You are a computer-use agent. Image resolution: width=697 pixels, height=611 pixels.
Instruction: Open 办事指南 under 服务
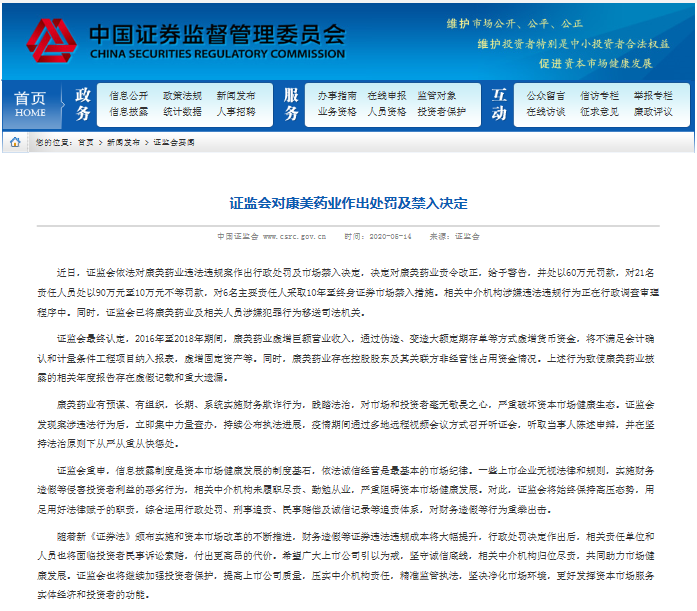point(337,96)
